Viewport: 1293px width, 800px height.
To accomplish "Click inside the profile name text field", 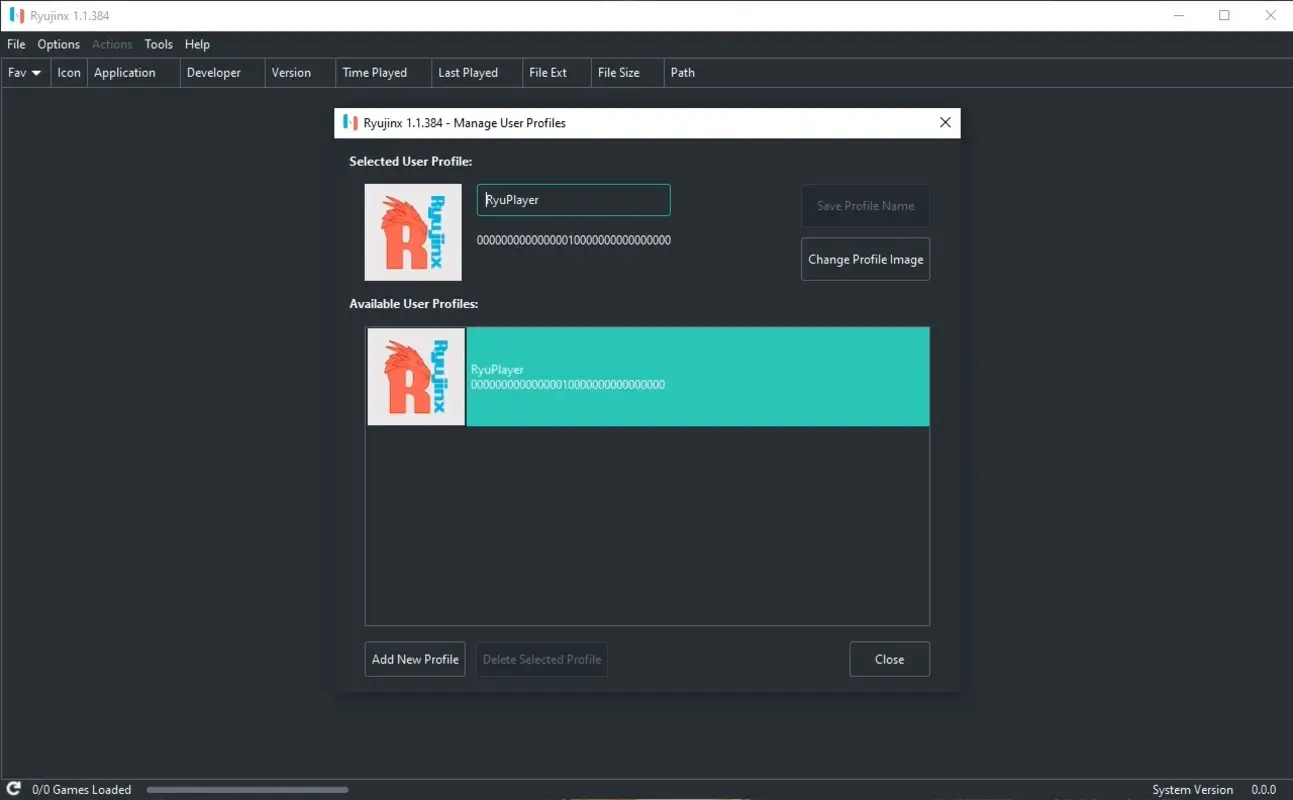I will [x=573, y=199].
